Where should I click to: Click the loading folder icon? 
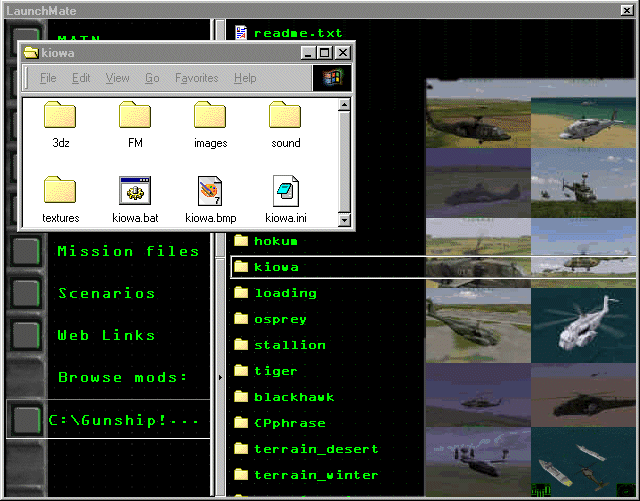pos(241,293)
